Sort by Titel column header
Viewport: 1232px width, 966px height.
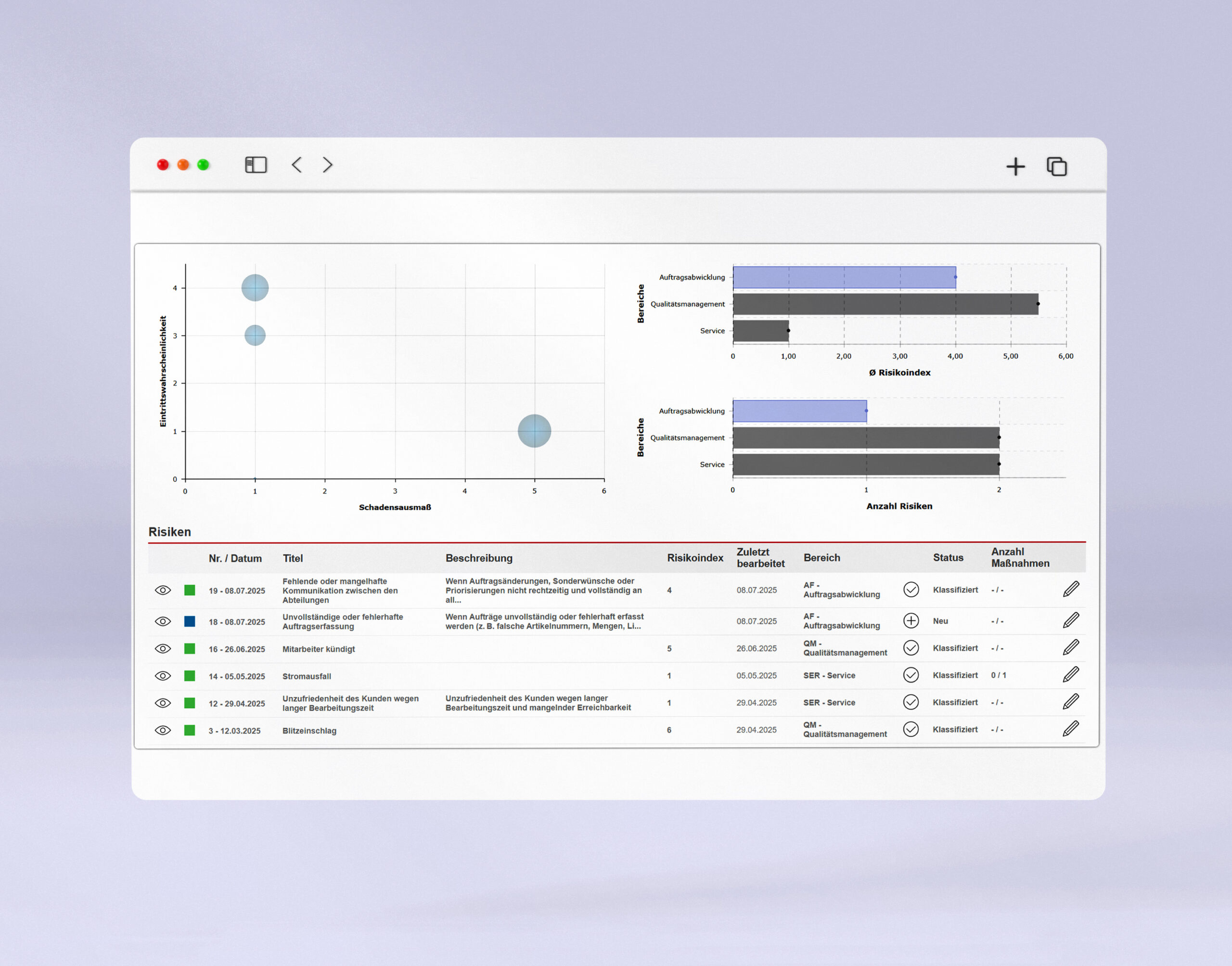(x=293, y=558)
